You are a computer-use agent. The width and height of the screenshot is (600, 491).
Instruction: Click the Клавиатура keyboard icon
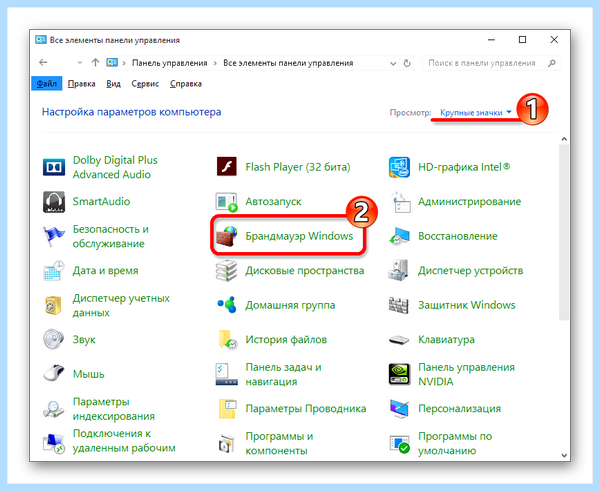point(399,340)
